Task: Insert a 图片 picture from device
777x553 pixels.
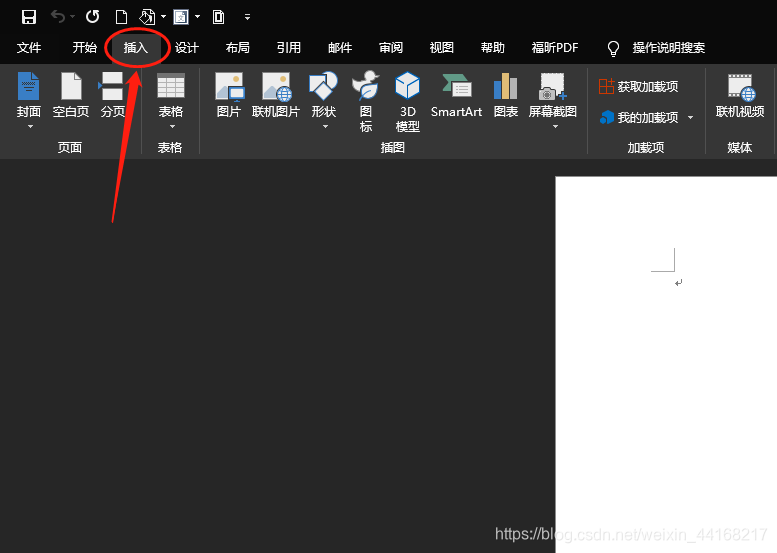Action: (229, 94)
